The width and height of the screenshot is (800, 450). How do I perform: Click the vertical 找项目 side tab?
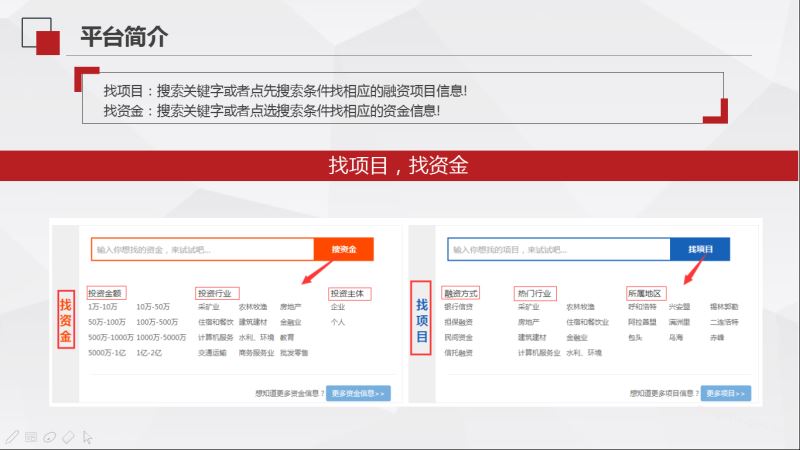pyautogui.click(x=422, y=319)
